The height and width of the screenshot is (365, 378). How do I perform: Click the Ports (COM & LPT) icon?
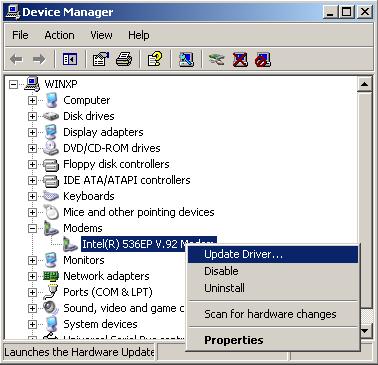pos(51,292)
